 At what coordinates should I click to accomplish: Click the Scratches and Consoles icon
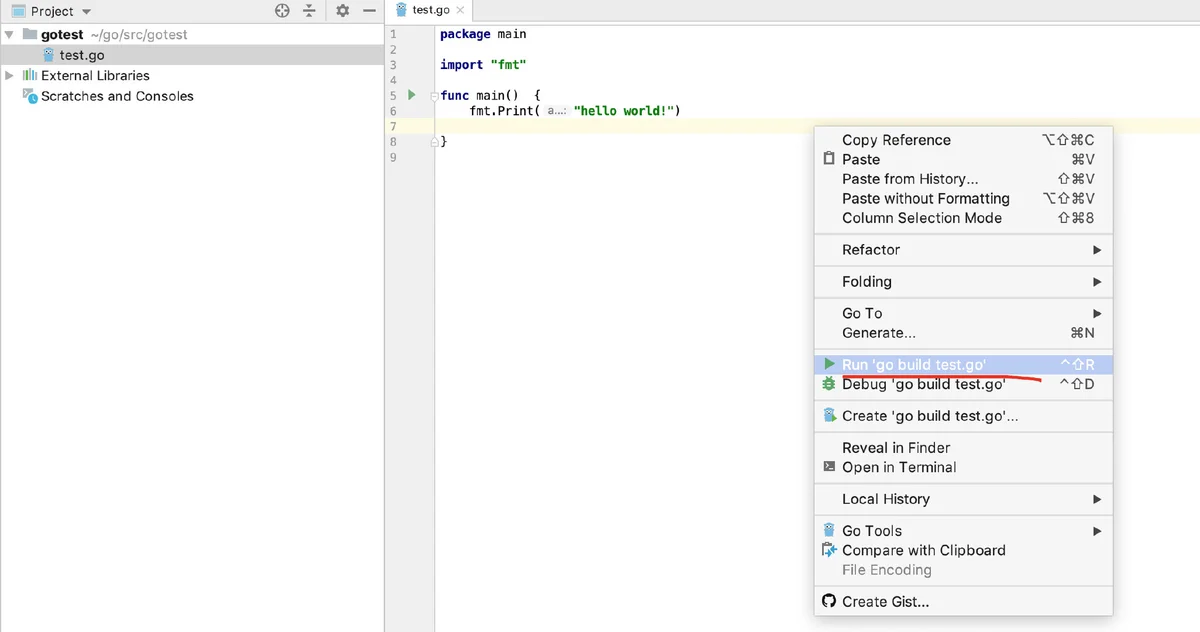click(29, 96)
